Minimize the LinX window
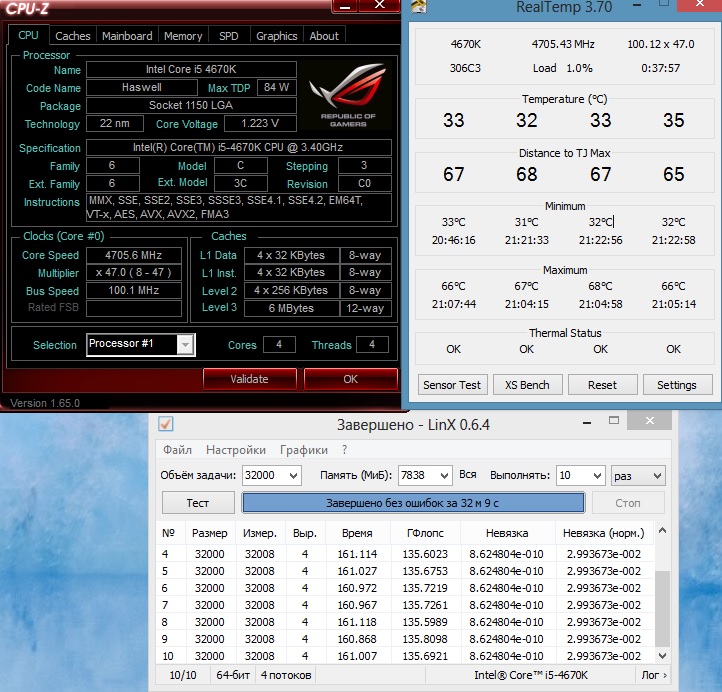 tap(587, 423)
